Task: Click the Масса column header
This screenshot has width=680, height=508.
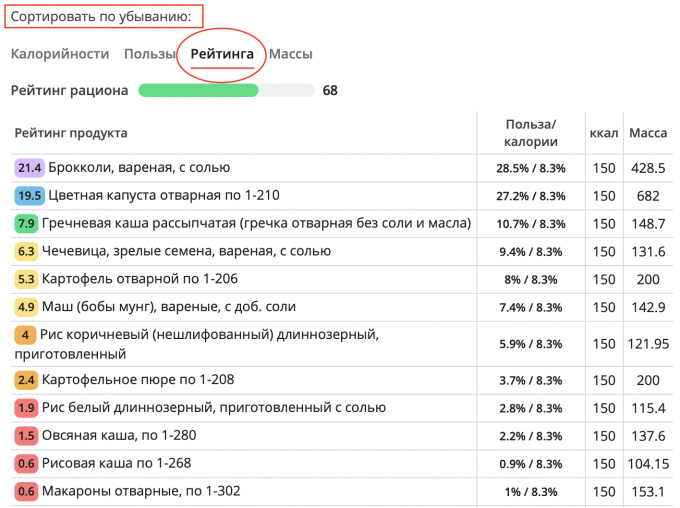Action: coord(648,133)
